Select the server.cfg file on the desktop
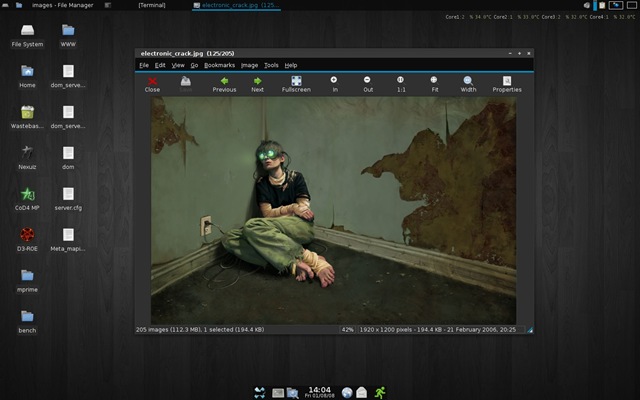Viewport: 640px width, 400px height. tap(68, 199)
